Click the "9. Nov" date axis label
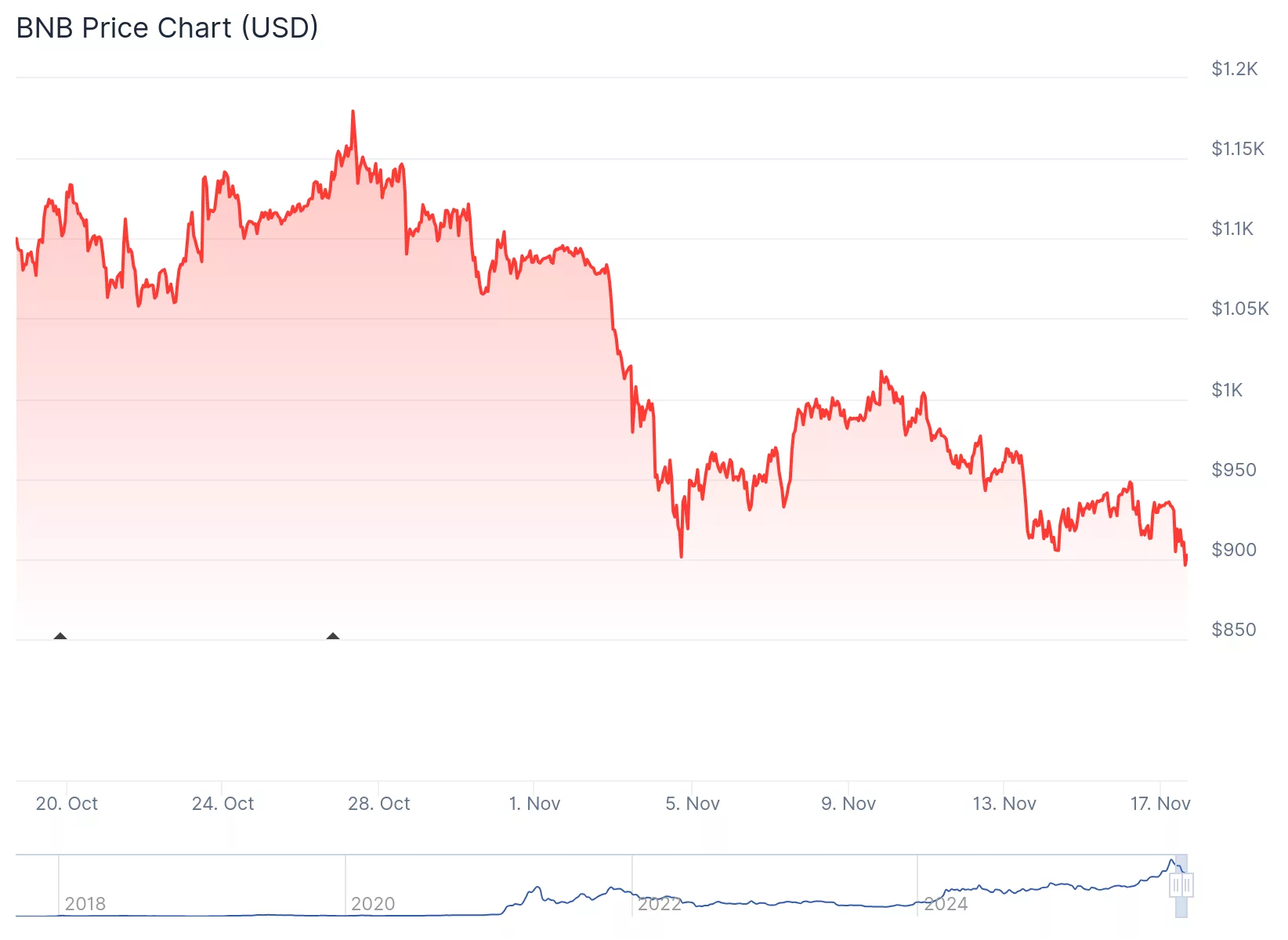This screenshot has width=1288, height=940. (x=848, y=804)
